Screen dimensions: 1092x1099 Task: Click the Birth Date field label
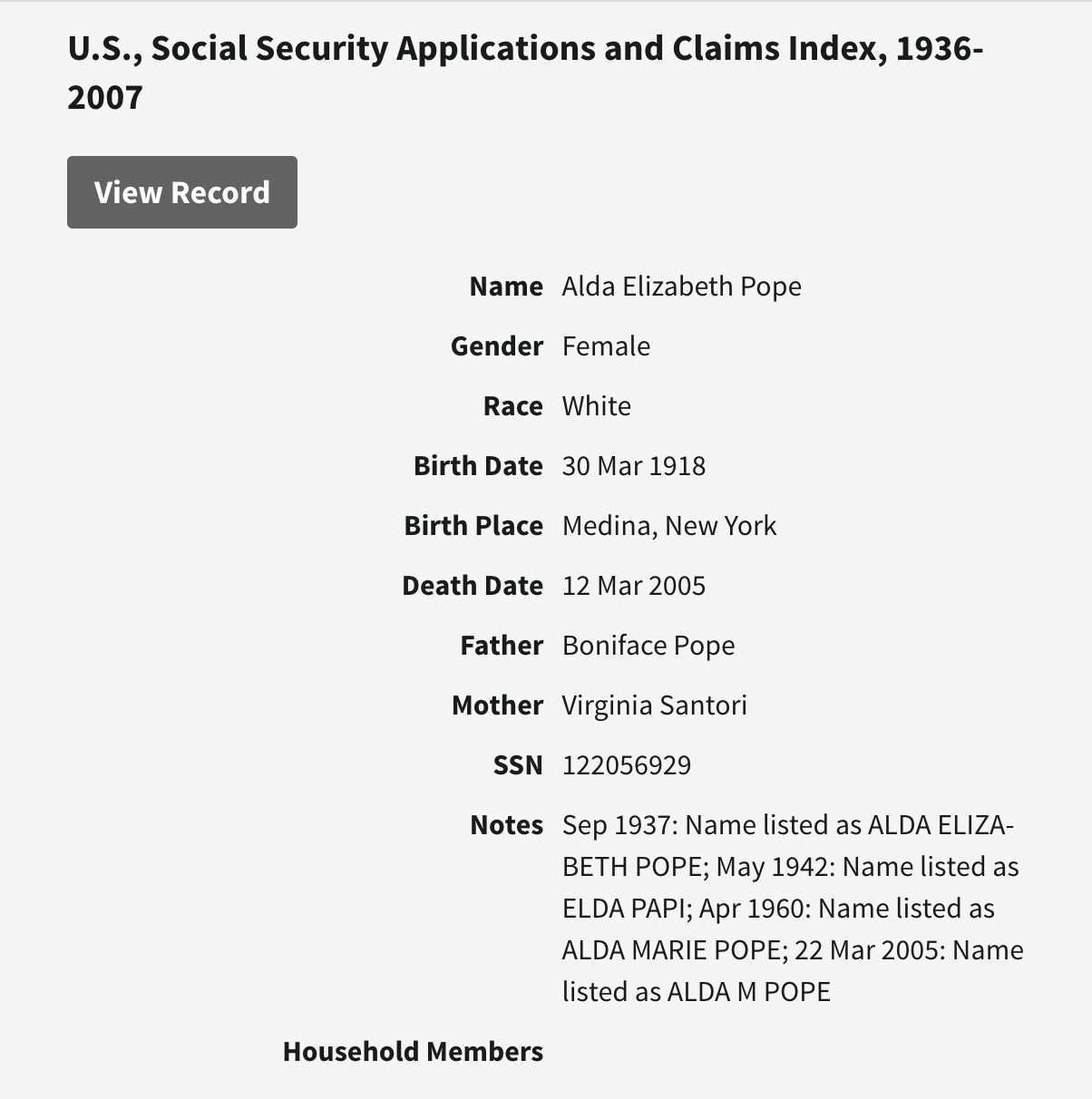tap(478, 466)
